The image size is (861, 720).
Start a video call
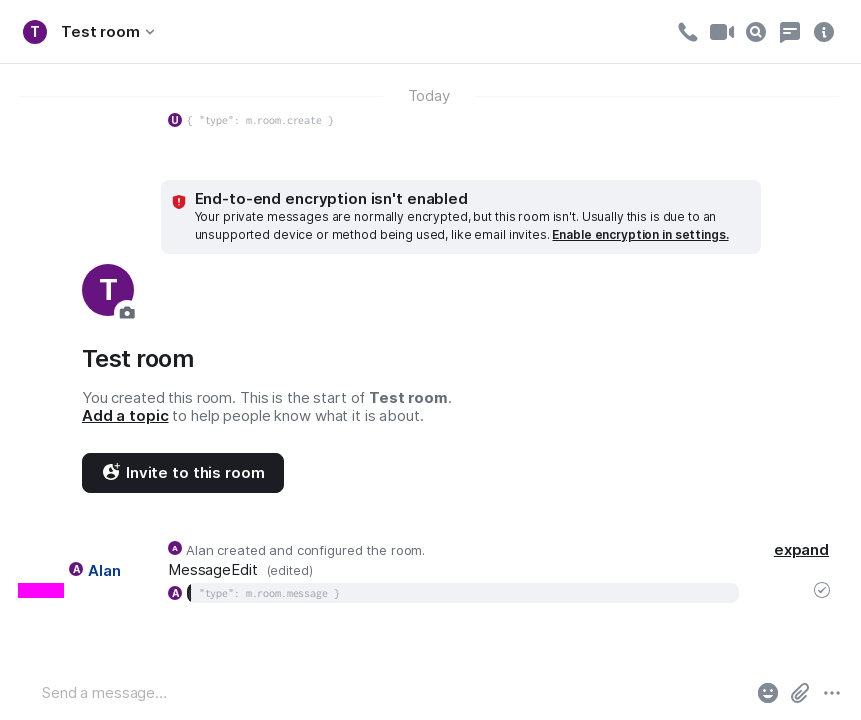[721, 32]
